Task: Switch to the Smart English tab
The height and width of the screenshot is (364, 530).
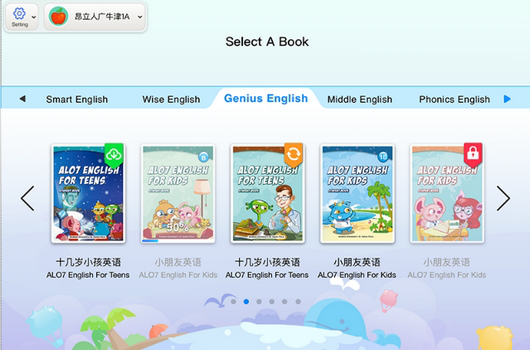Action: click(x=77, y=99)
